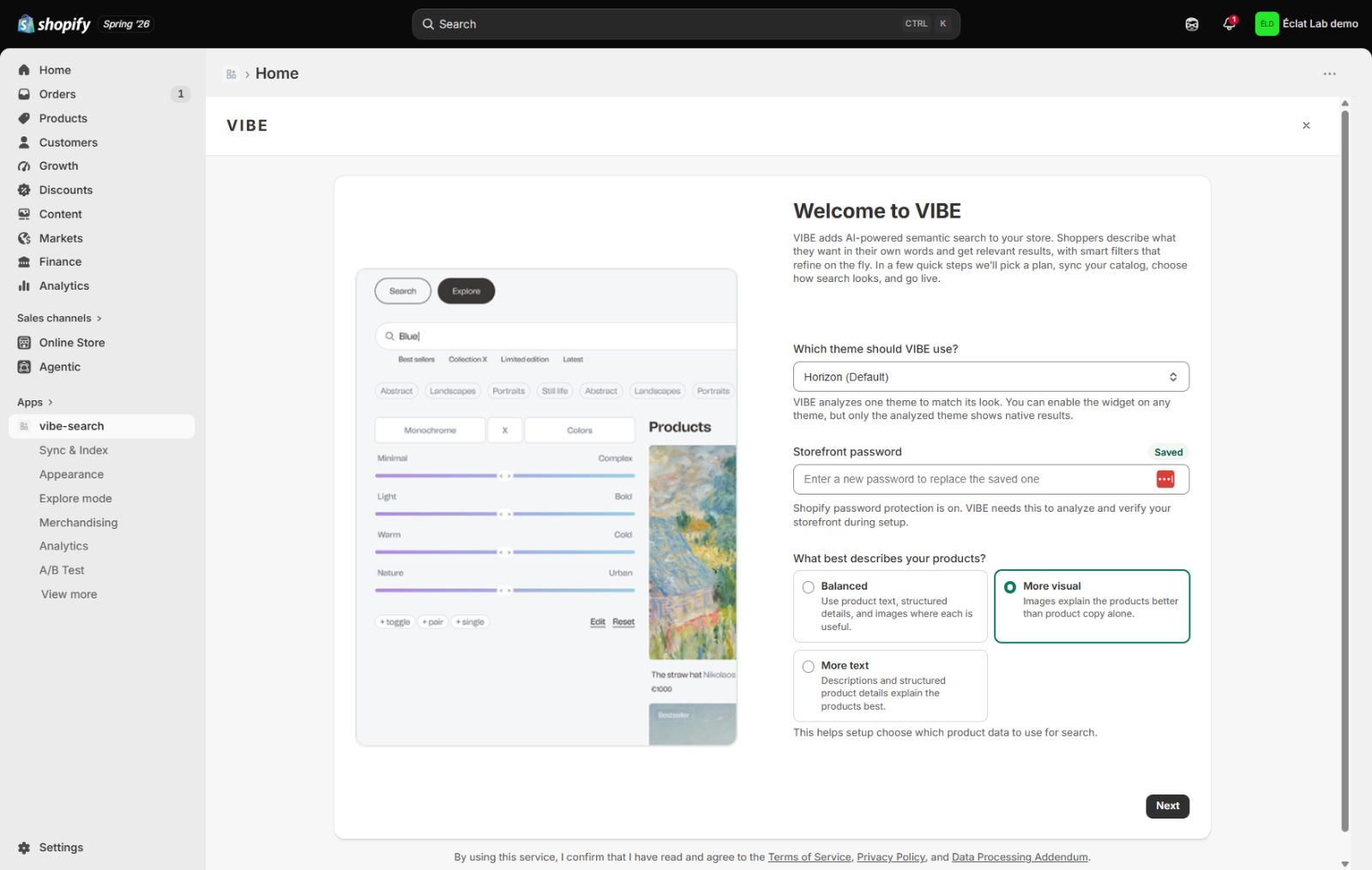Expand the Apps section
1372x870 pixels.
(35, 402)
